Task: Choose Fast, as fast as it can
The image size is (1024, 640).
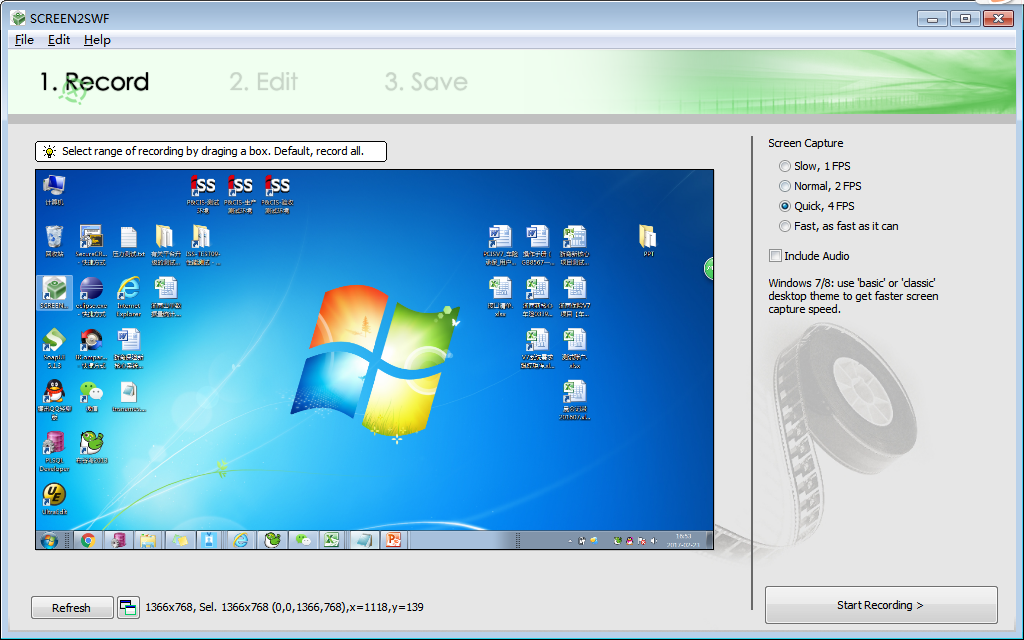Action: pyautogui.click(x=839, y=226)
